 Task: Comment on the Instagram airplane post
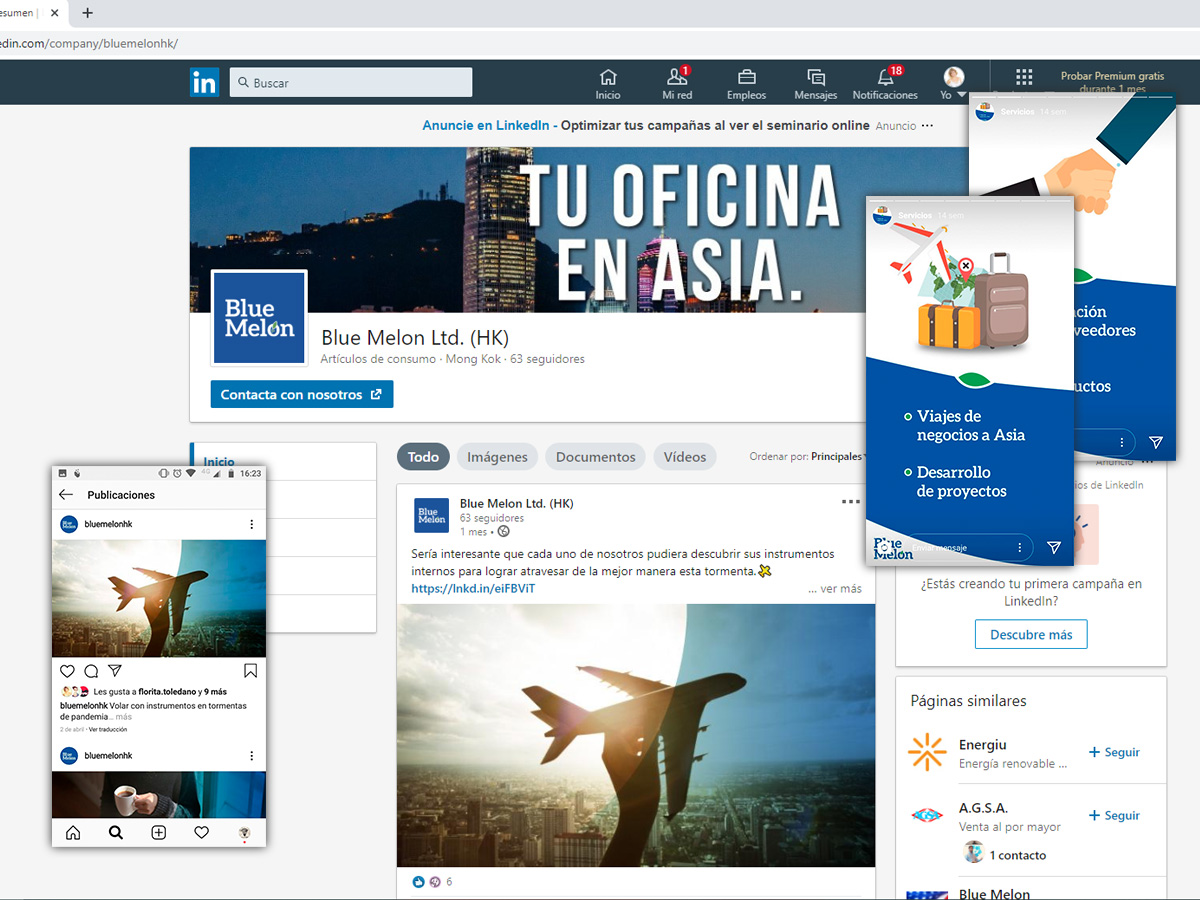91,671
